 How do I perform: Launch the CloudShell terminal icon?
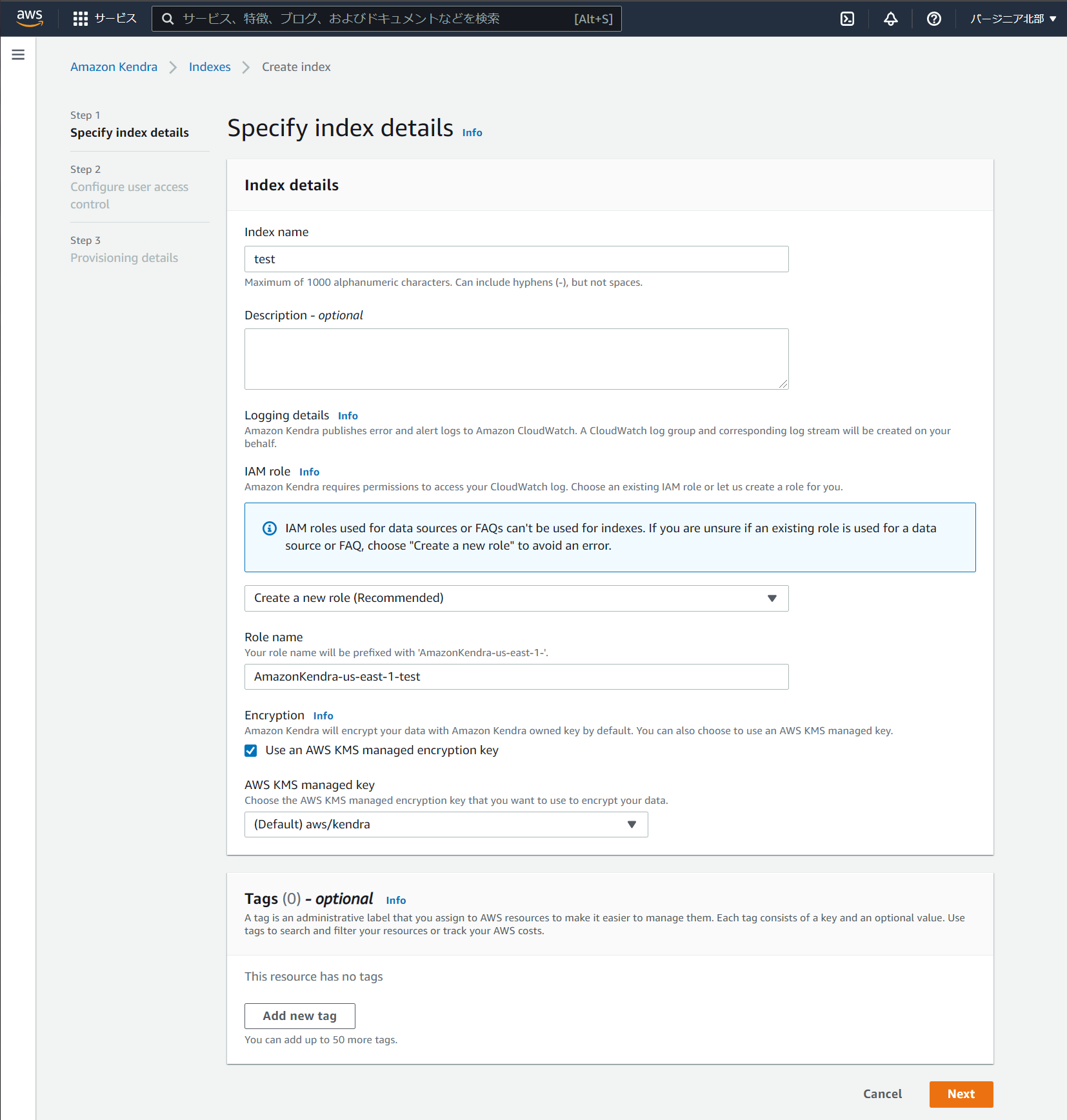point(848,19)
